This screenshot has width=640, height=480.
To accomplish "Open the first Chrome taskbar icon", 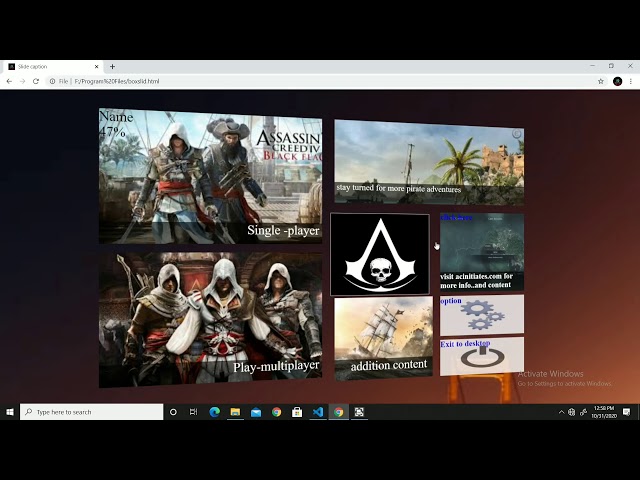I will click(x=276, y=412).
